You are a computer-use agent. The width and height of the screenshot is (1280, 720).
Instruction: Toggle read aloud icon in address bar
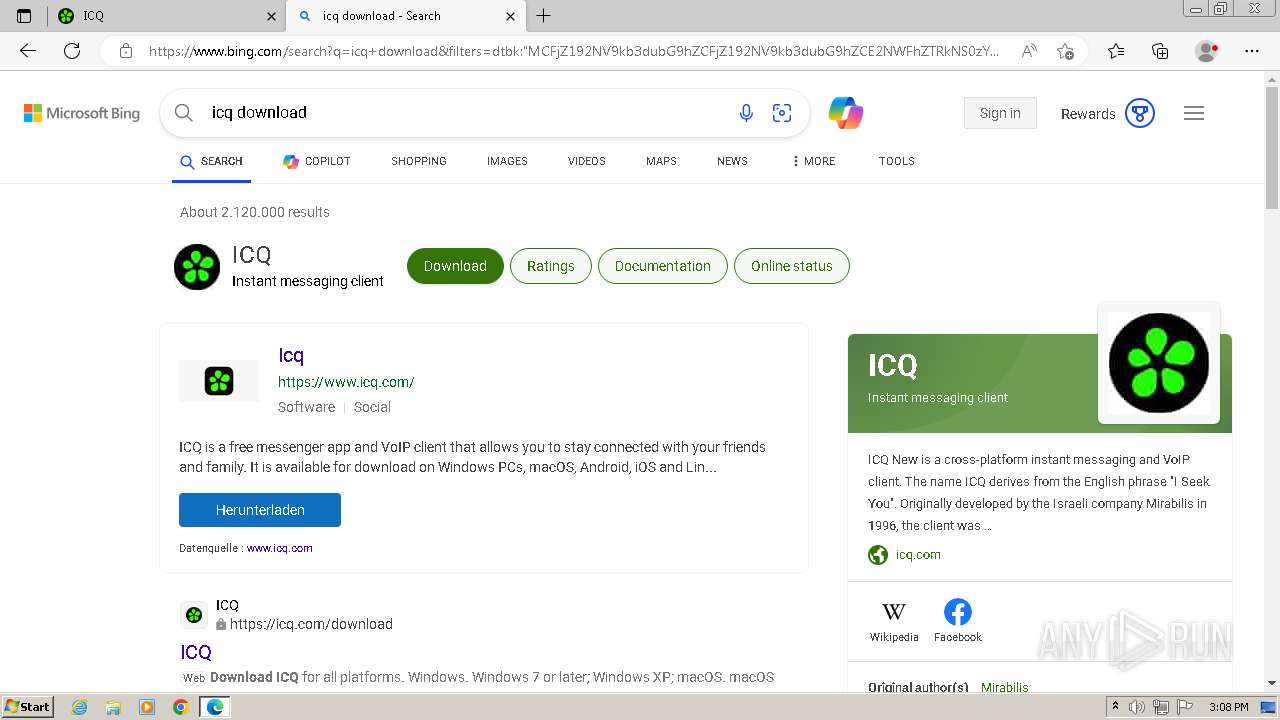pos(1028,51)
